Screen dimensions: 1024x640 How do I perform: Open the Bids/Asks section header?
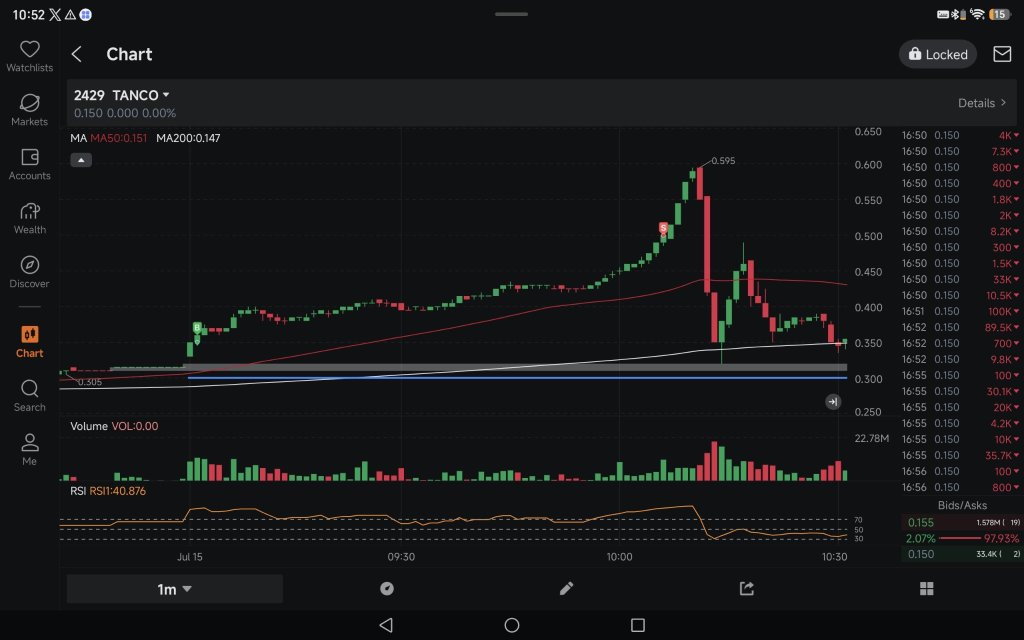click(x=962, y=505)
